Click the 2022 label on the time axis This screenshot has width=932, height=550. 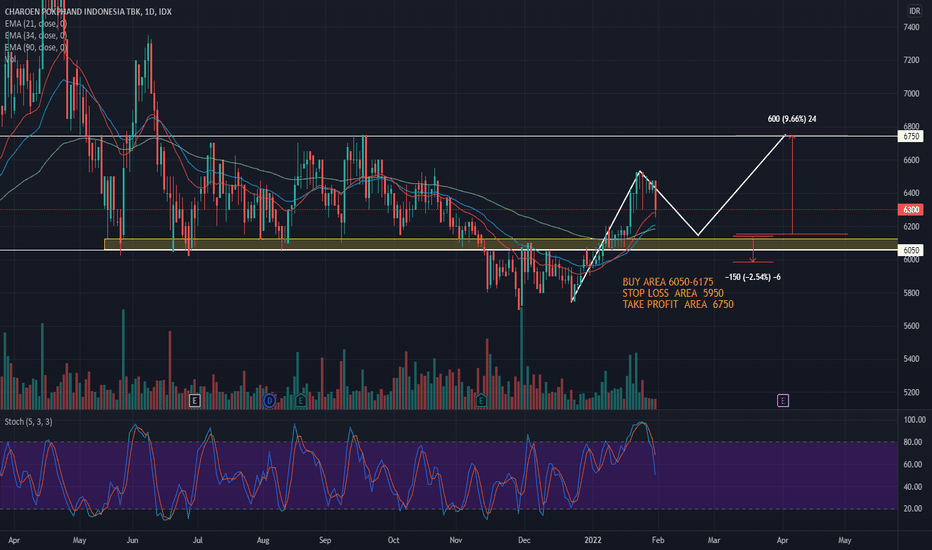click(x=593, y=540)
